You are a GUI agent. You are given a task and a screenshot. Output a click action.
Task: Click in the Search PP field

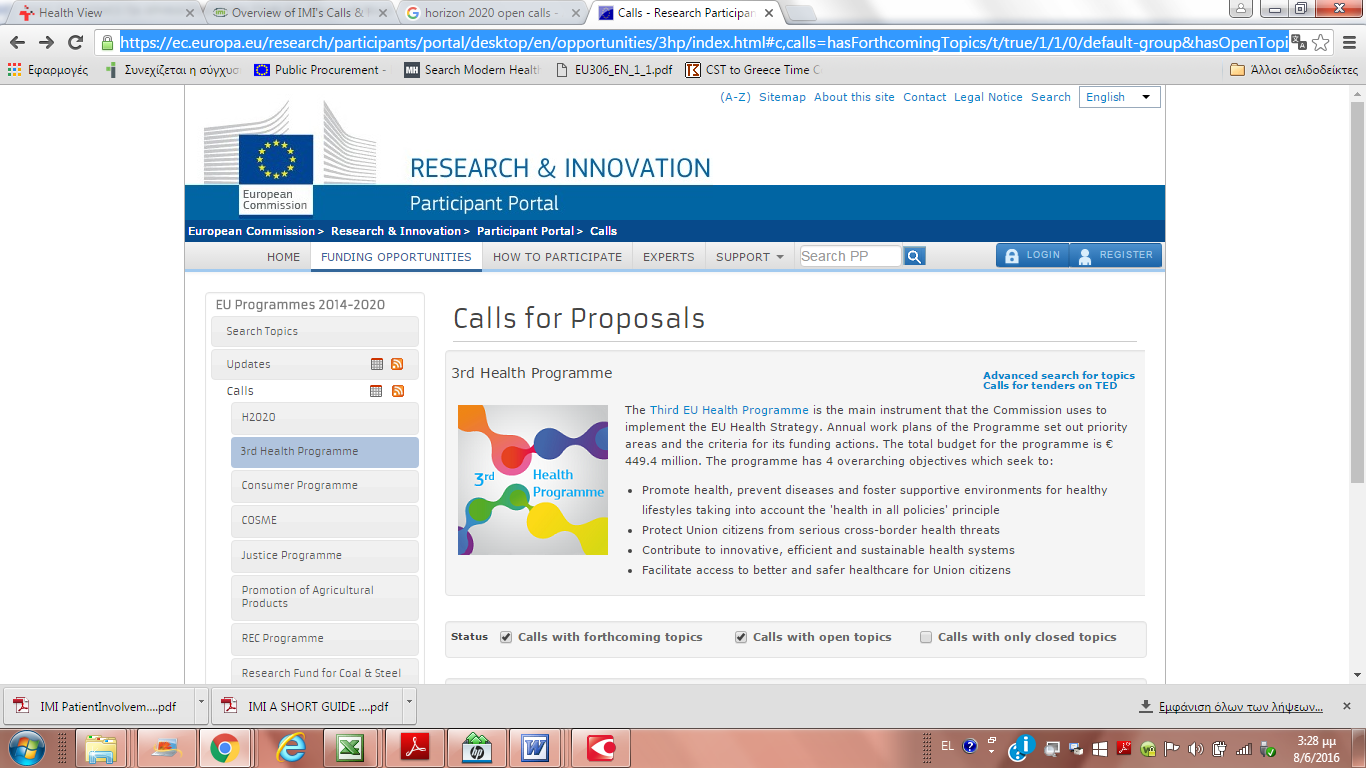click(x=850, y=256)
